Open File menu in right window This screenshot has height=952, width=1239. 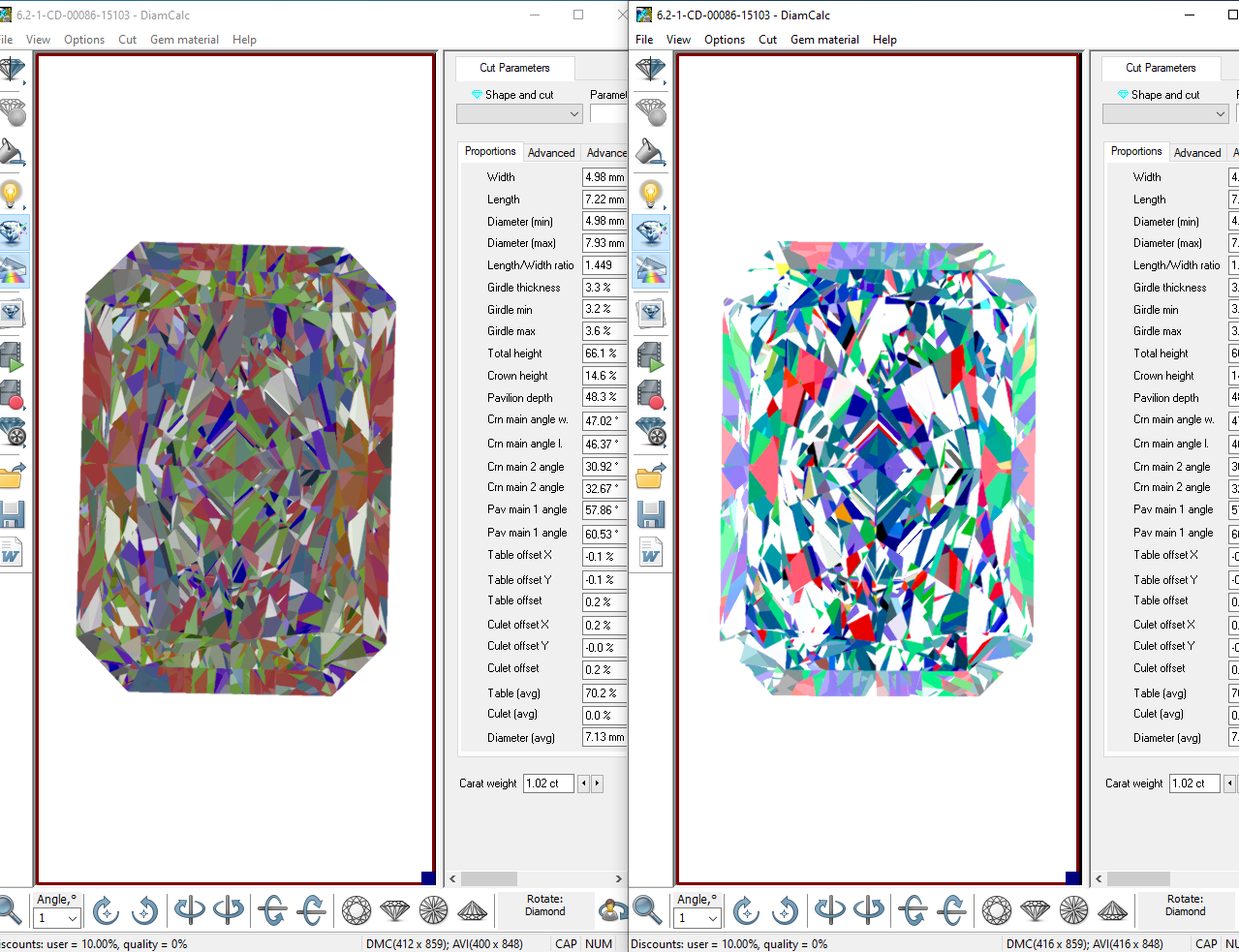644,40
